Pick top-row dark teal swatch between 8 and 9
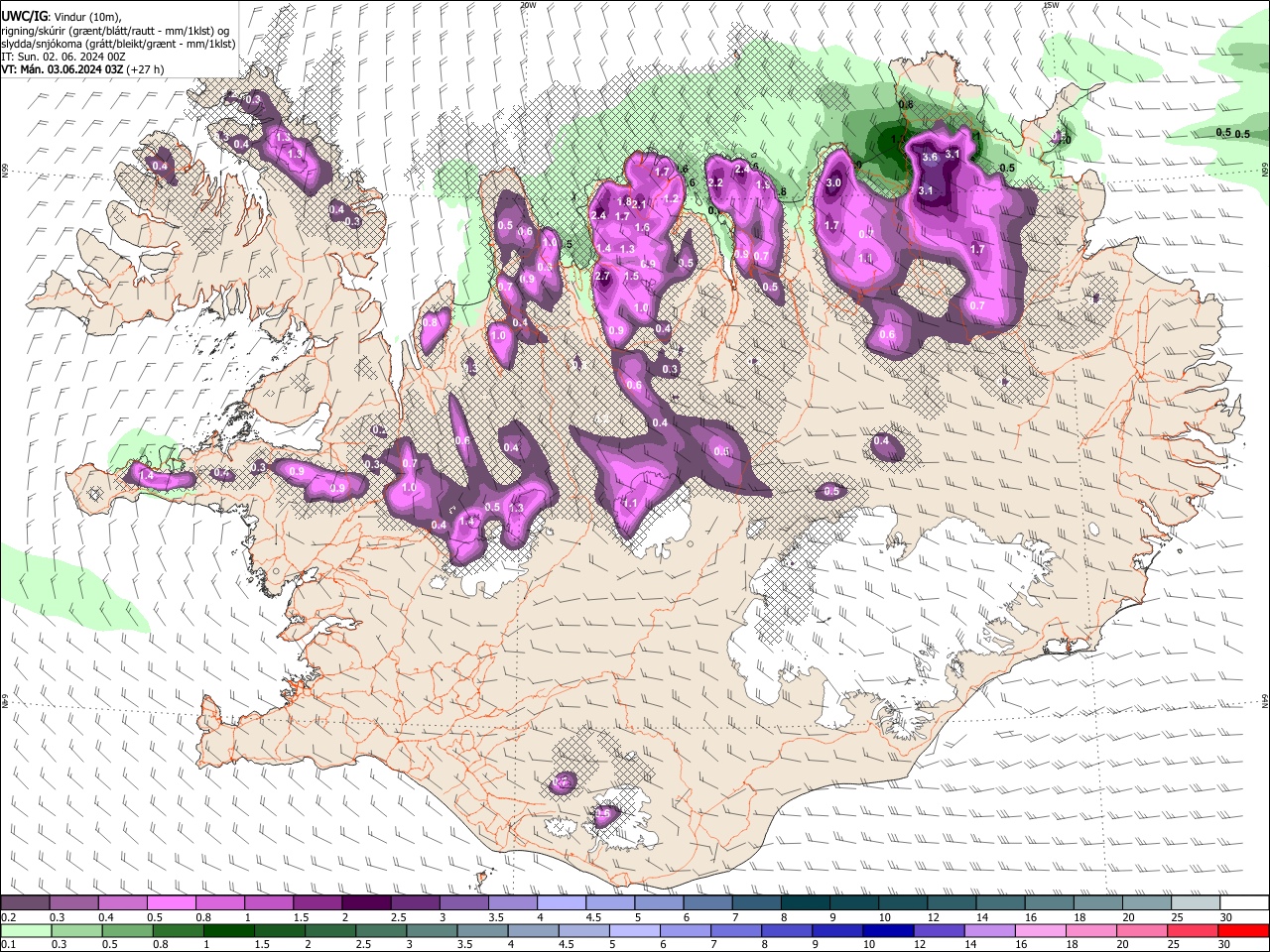The width and height of the screenshot is (1270, 952). click(806, 903)
